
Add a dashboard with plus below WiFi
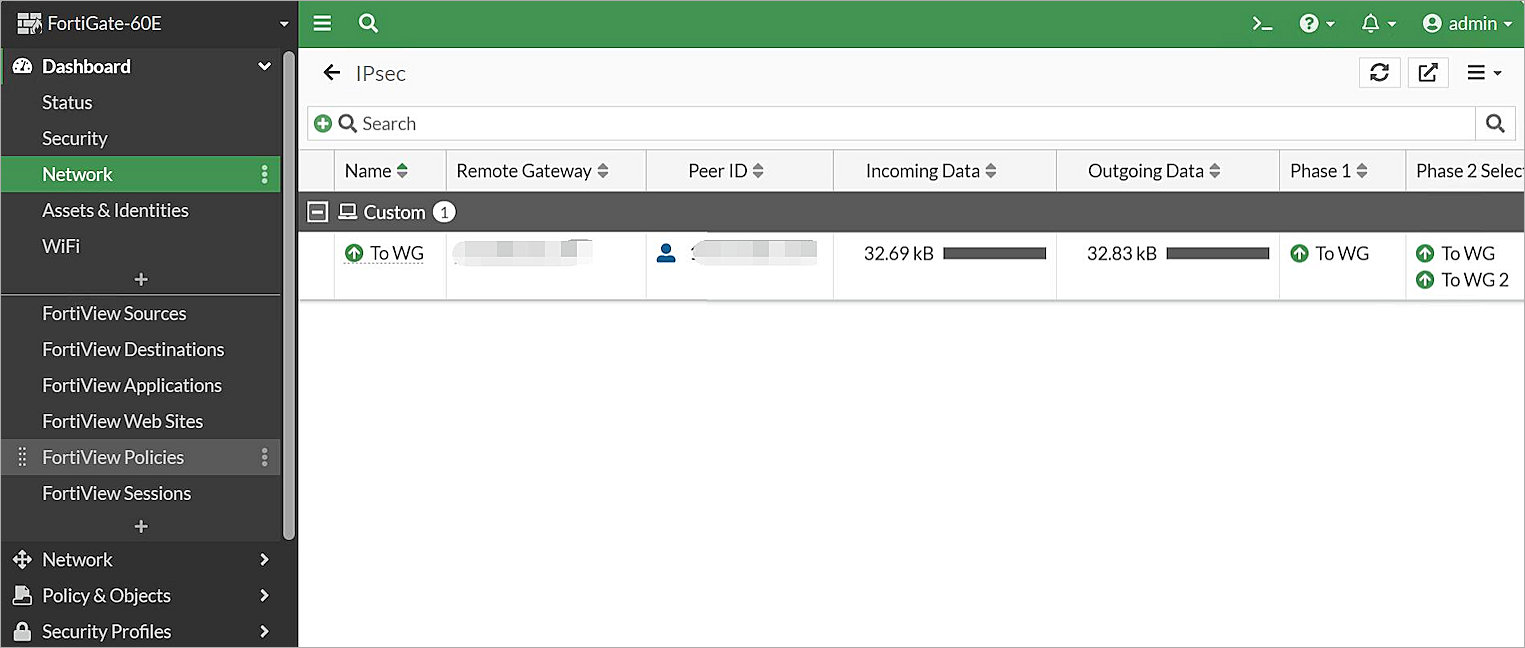(141, 279)
